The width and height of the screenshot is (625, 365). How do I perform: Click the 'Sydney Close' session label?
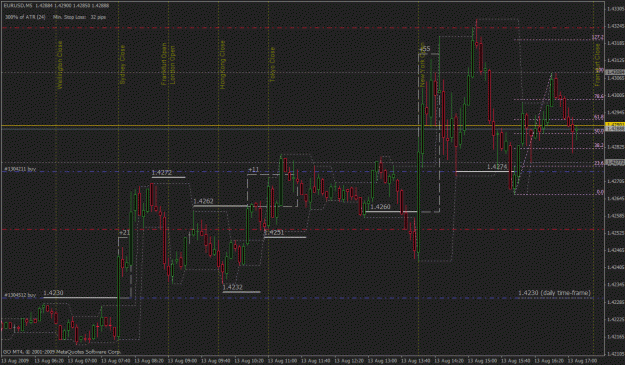point(123,64)
